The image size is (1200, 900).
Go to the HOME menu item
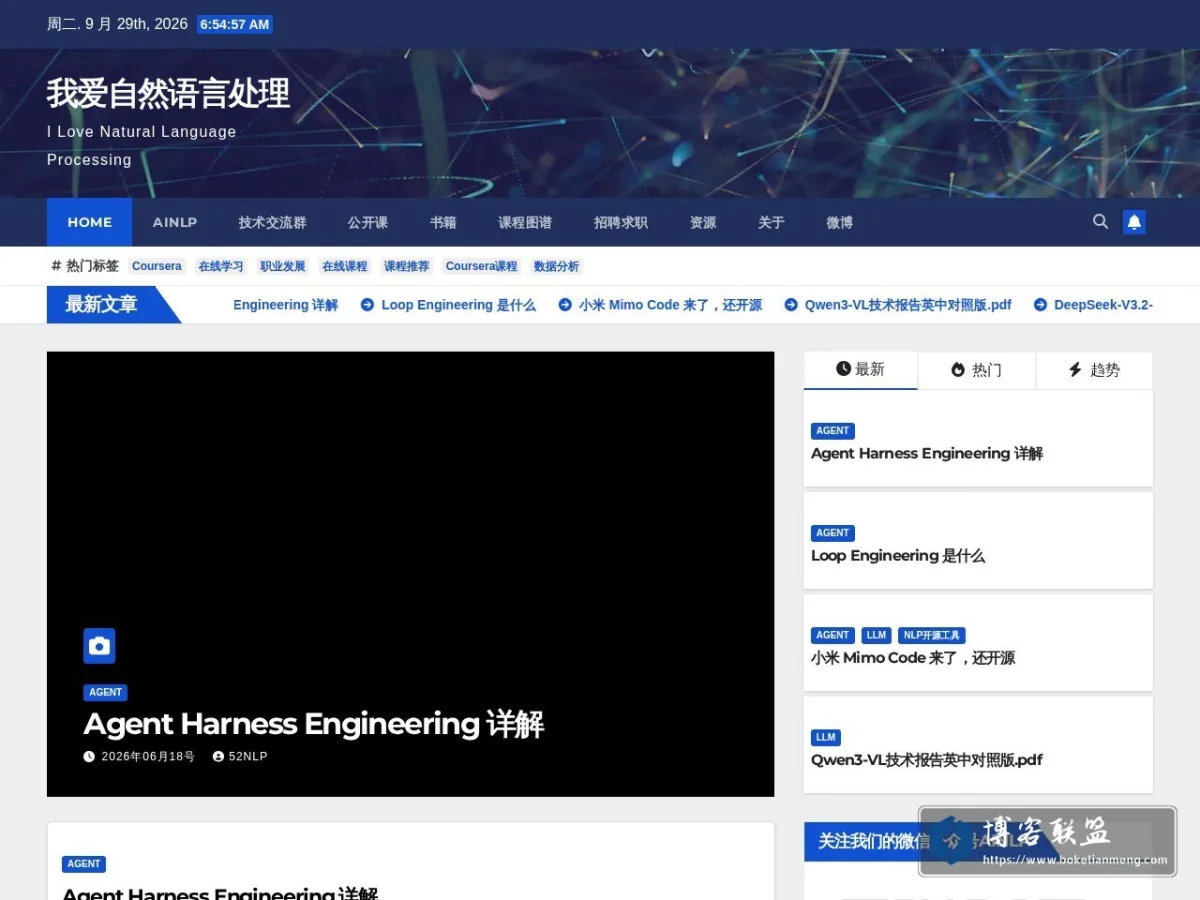[x=90, y=222]
